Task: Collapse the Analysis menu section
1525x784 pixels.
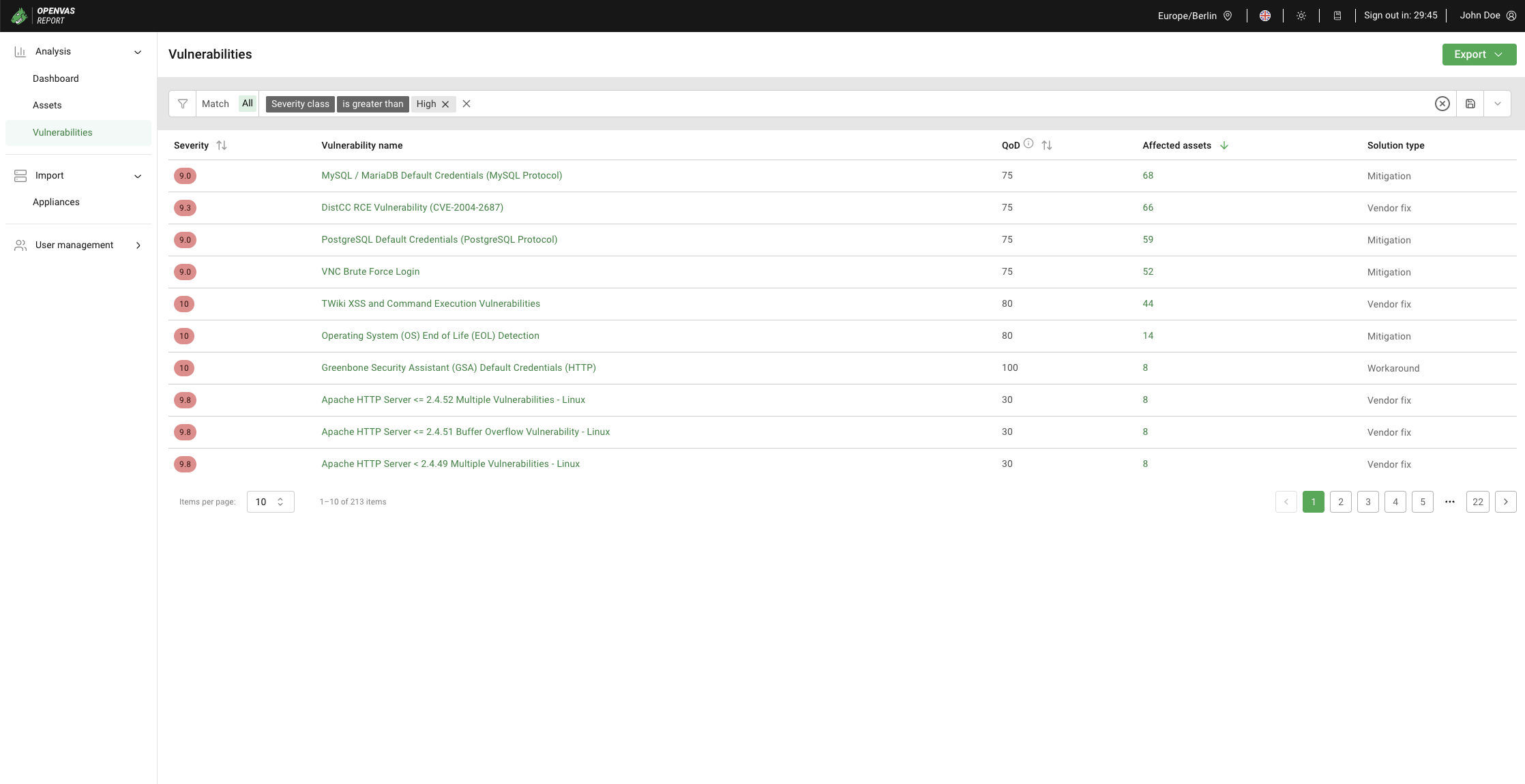Action: pyautogui.click(x=138, y=52)
